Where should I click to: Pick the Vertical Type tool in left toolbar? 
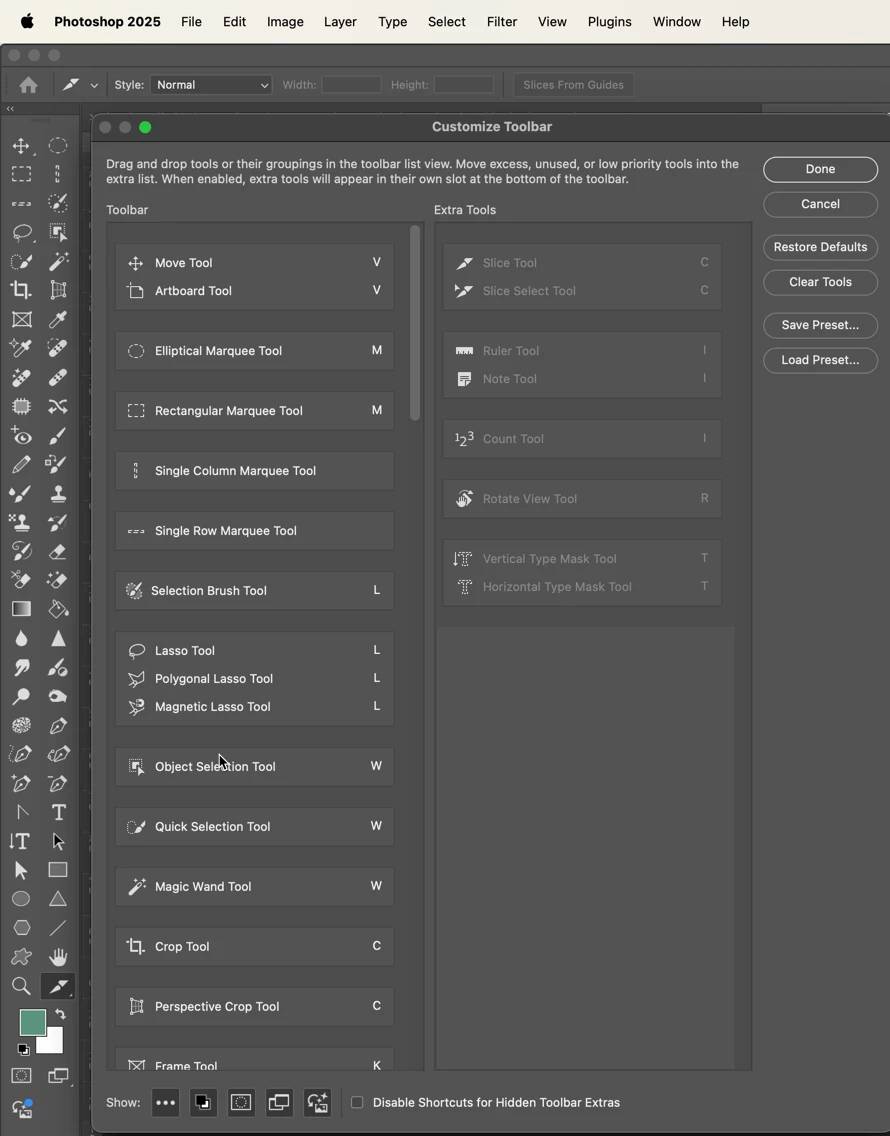(x=20, y=841)
